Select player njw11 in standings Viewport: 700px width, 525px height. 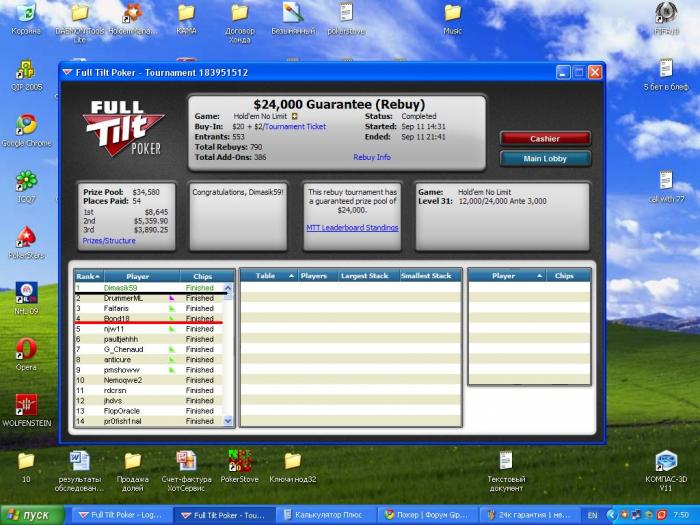point(149,329)
